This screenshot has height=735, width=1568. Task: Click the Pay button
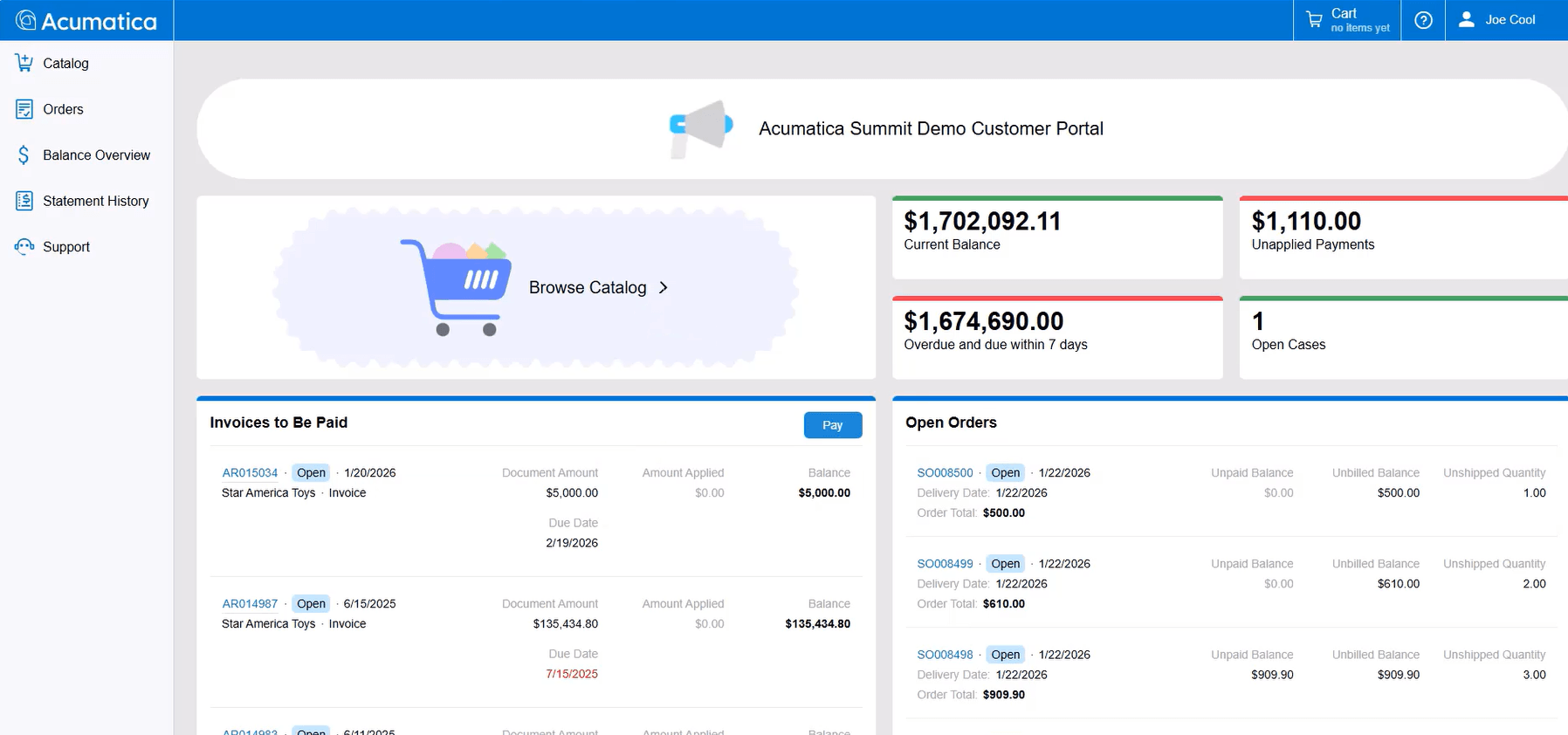(833, 425)
